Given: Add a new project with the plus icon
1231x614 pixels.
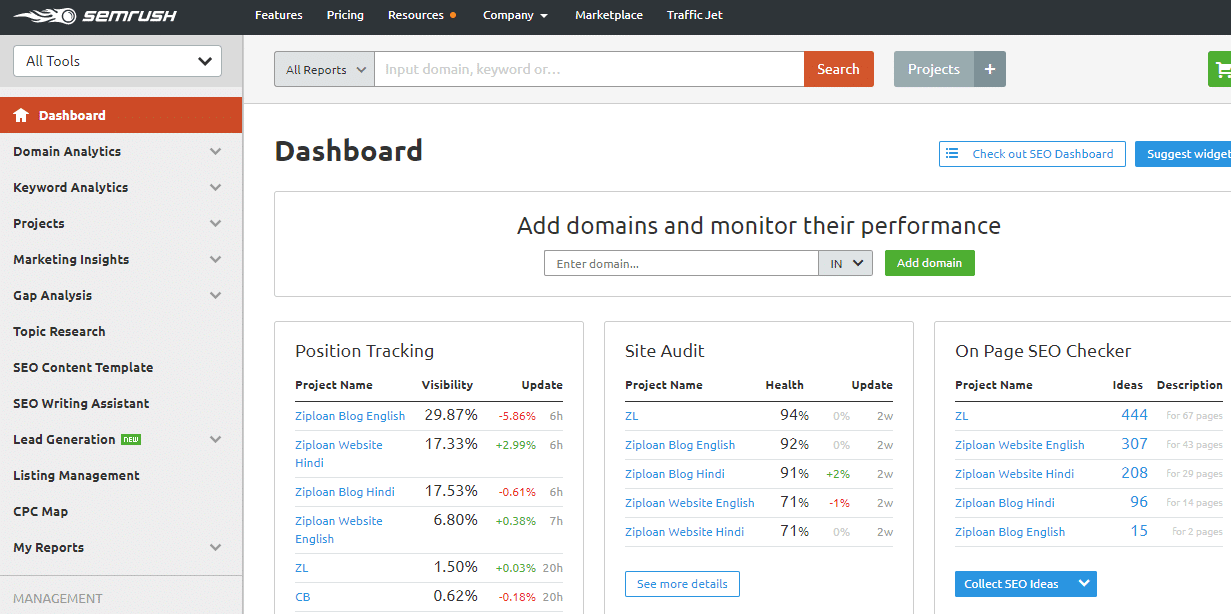Looking at the screenshot, I should click(x=989, y=69).
